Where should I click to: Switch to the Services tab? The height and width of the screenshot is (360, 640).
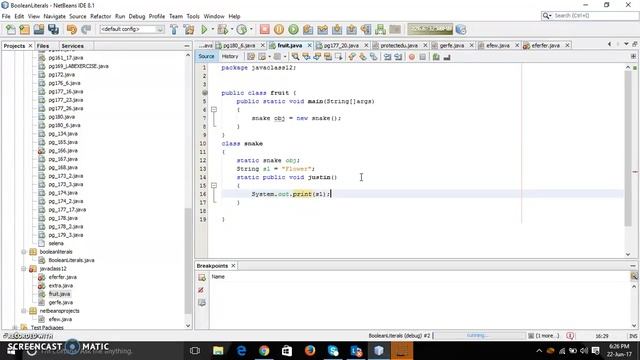click(72, 46)
